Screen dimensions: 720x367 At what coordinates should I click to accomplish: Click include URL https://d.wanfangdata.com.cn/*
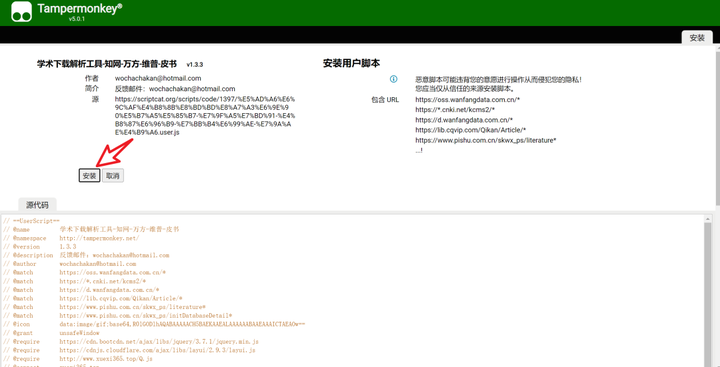[464, 120]
